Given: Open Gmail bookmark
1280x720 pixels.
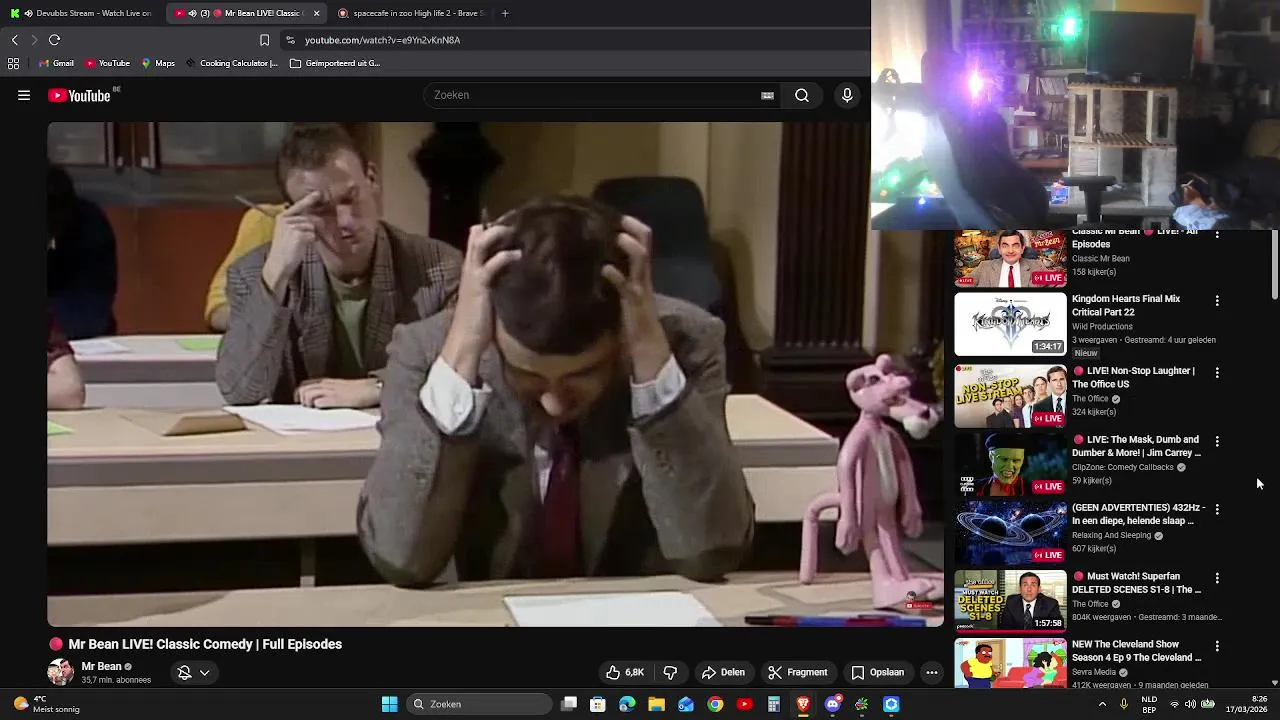Looking at the screenshot, I should tap(56, 63).
